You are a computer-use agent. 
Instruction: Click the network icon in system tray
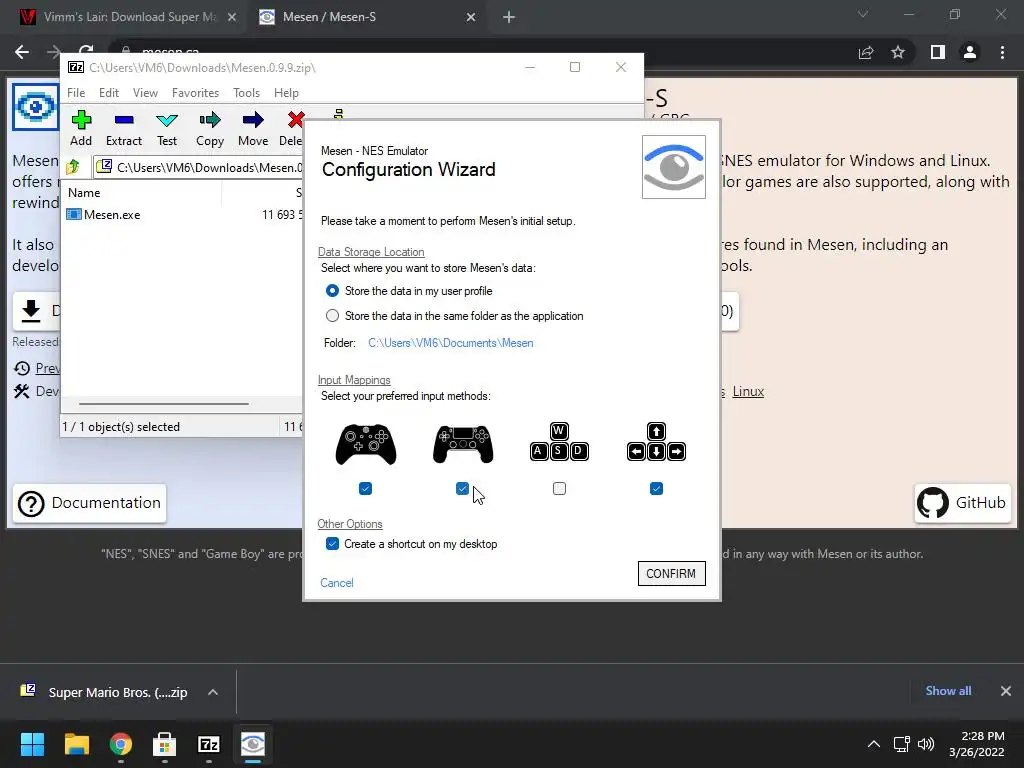tap(902, 744)
